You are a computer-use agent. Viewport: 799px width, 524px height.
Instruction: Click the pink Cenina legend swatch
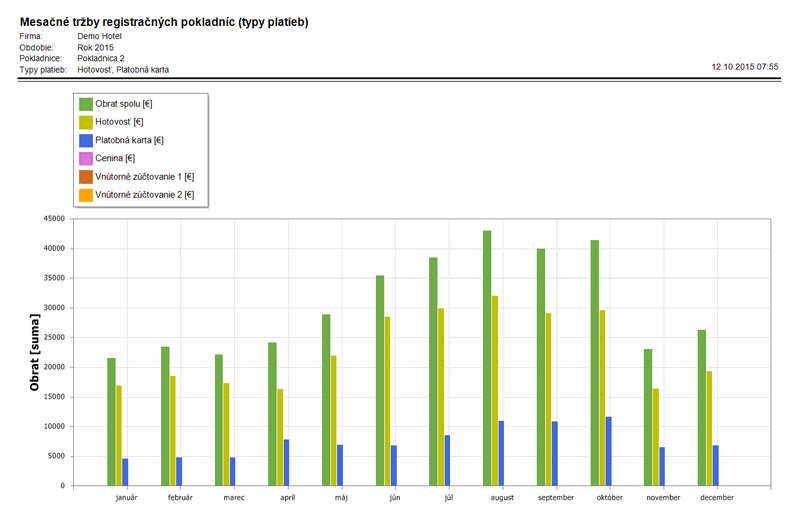click(x=86, y=158)
